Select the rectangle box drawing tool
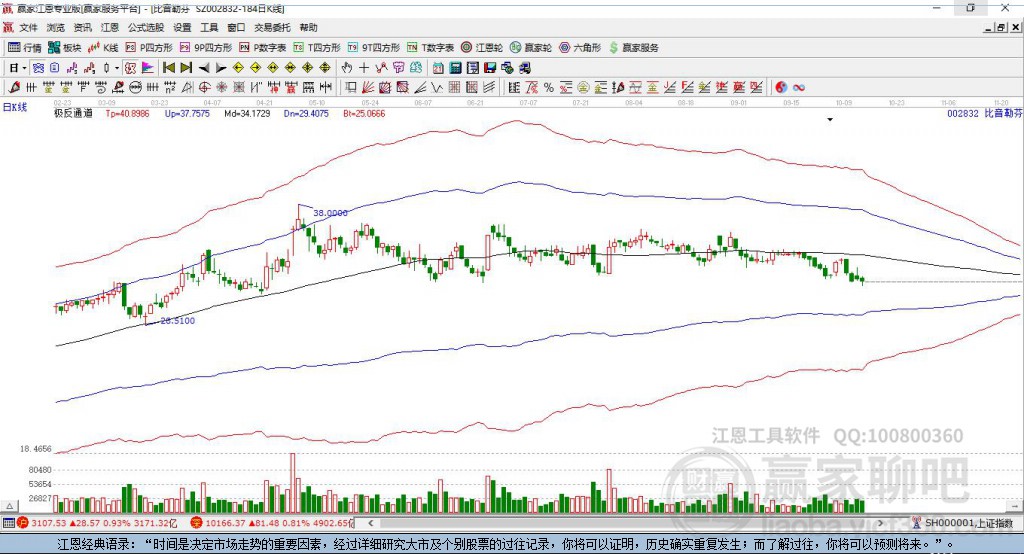 tap(351, 88)
